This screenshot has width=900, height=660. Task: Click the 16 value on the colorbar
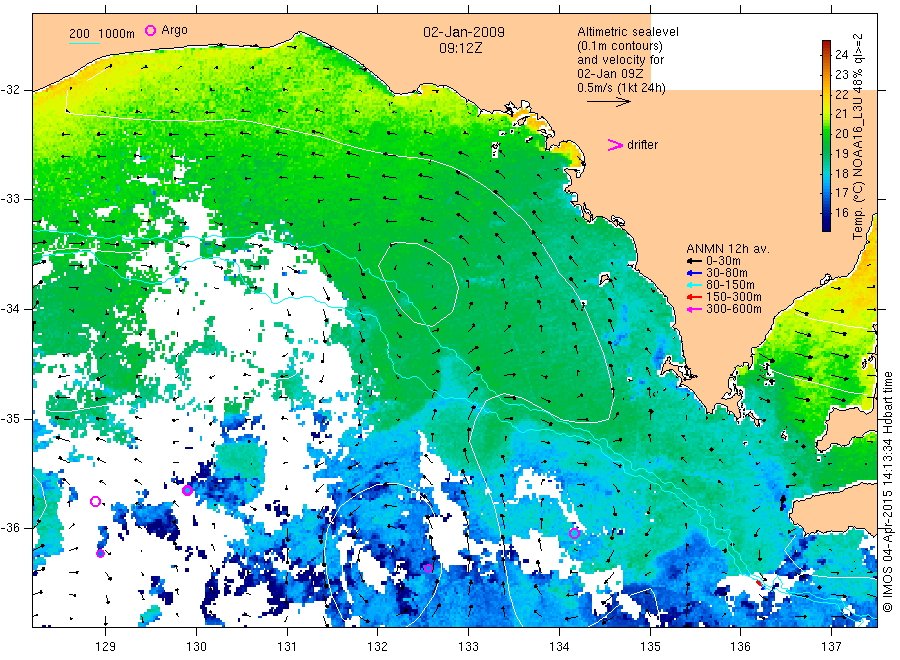point(841,212)
